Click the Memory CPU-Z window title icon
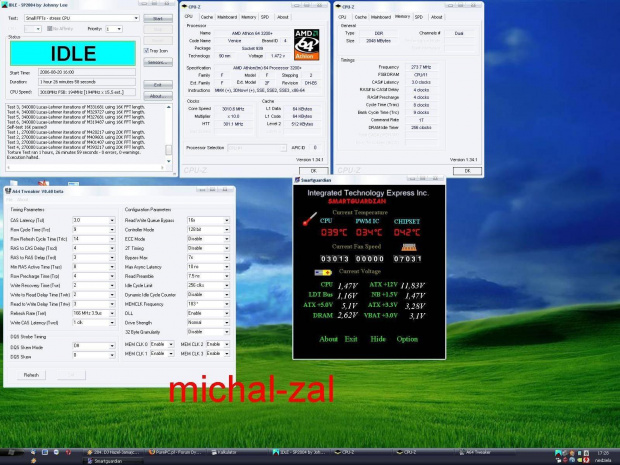The height and width of the screenshot is (465, 620). [x=338, y=7]
